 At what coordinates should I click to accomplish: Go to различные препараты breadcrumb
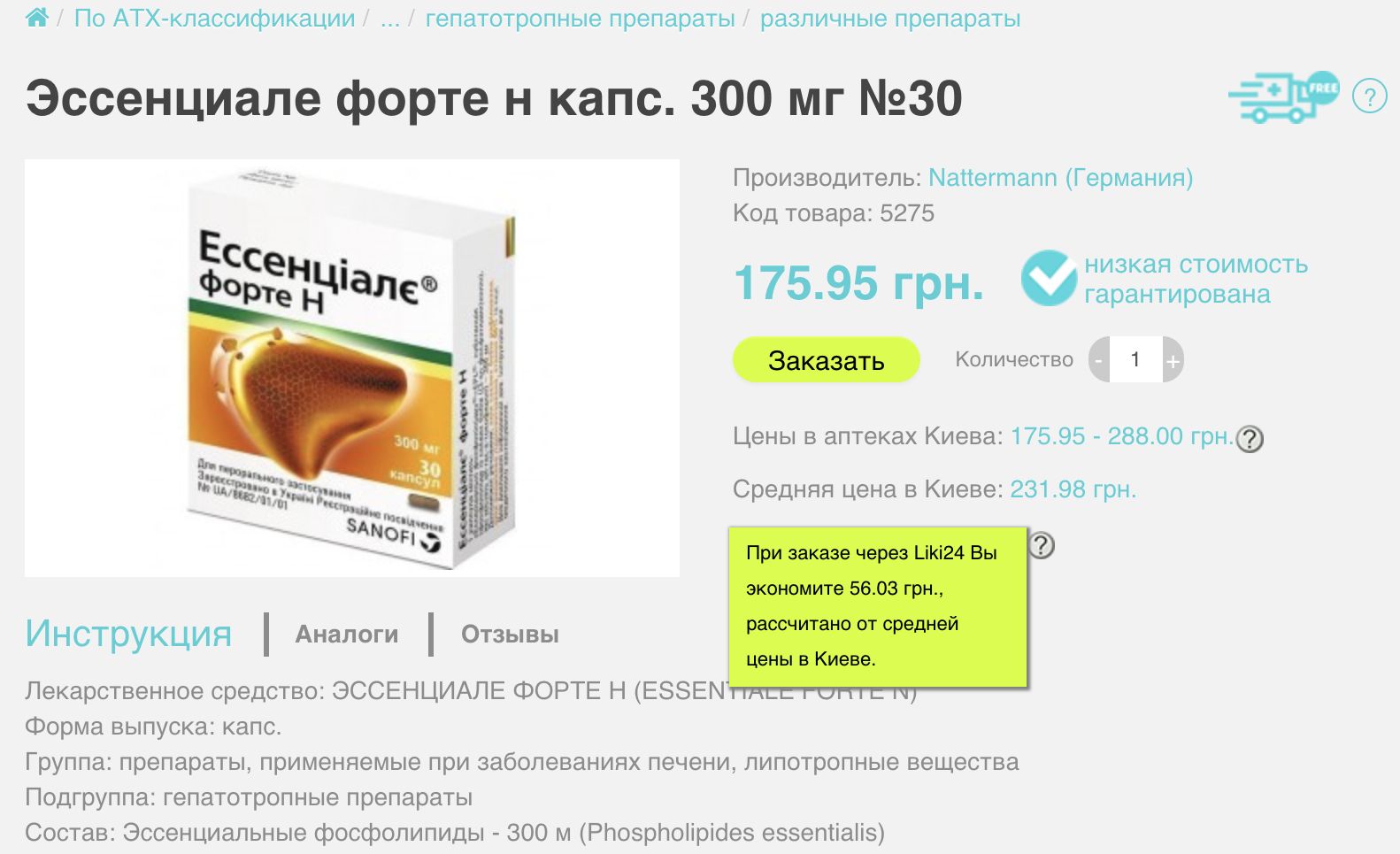(x=890, y=19)
